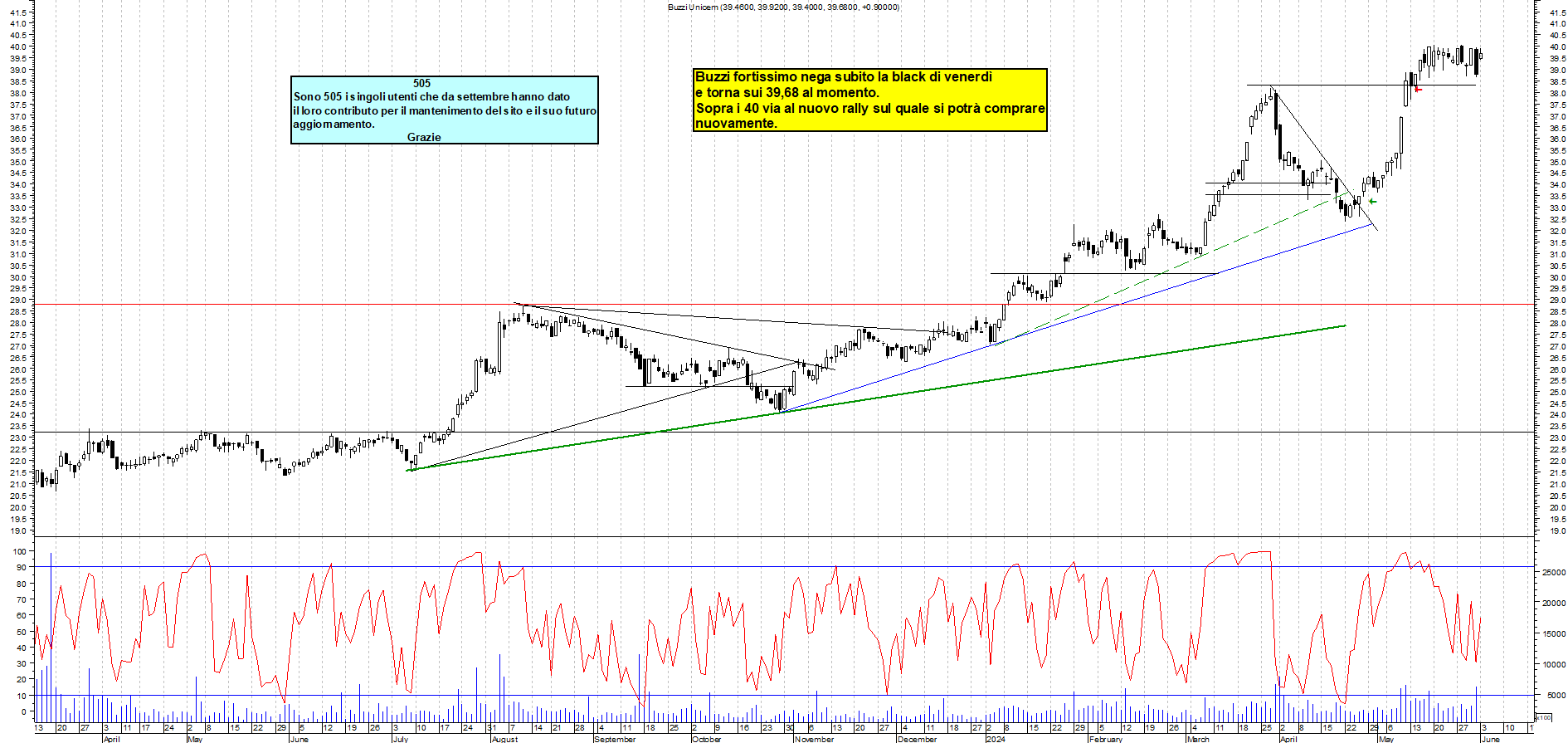Select the blue overbought line at 90

pyautogui.click(x=784, y=567)
